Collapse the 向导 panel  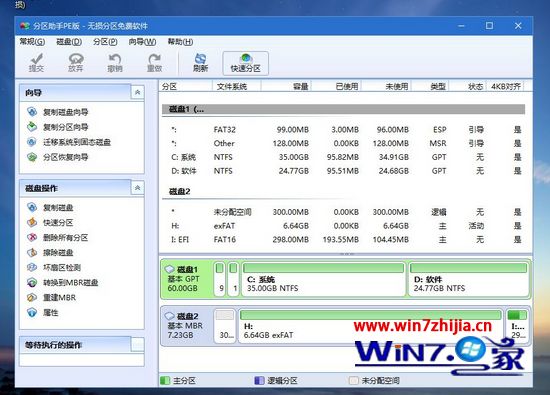tap(138, 92)
